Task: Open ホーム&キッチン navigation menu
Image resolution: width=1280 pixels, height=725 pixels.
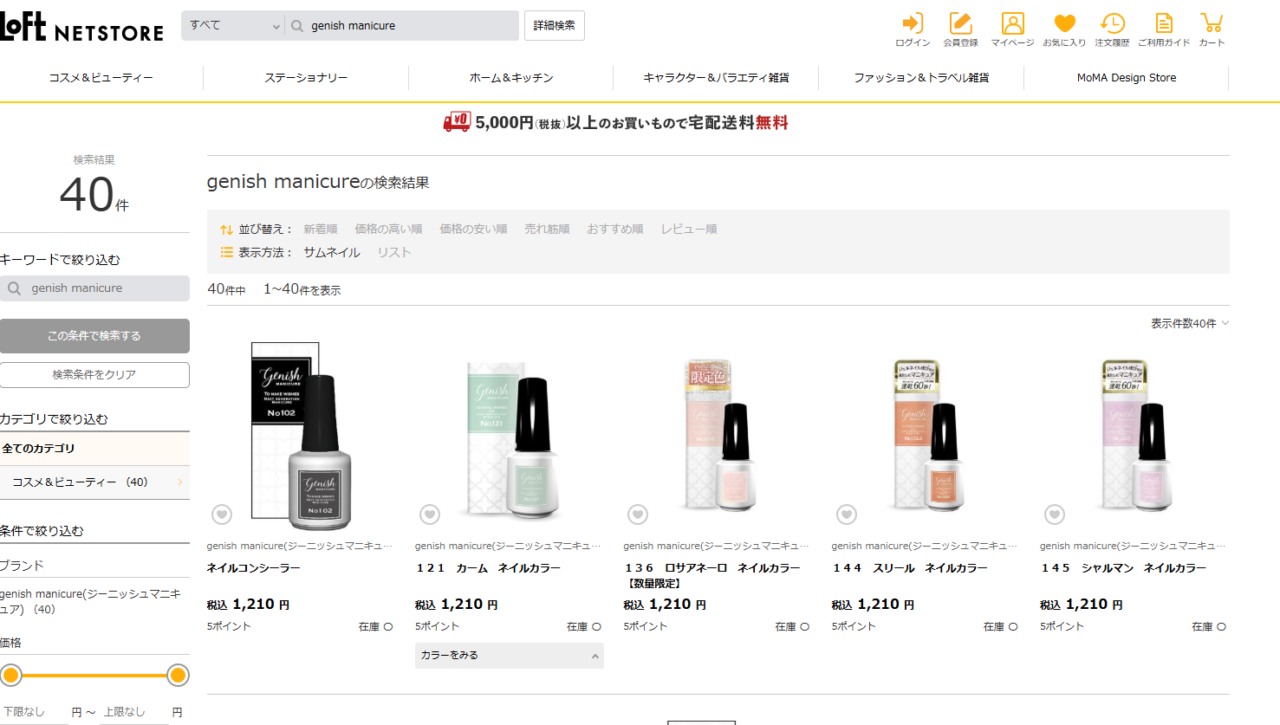Action: click(x=511, y=78)
